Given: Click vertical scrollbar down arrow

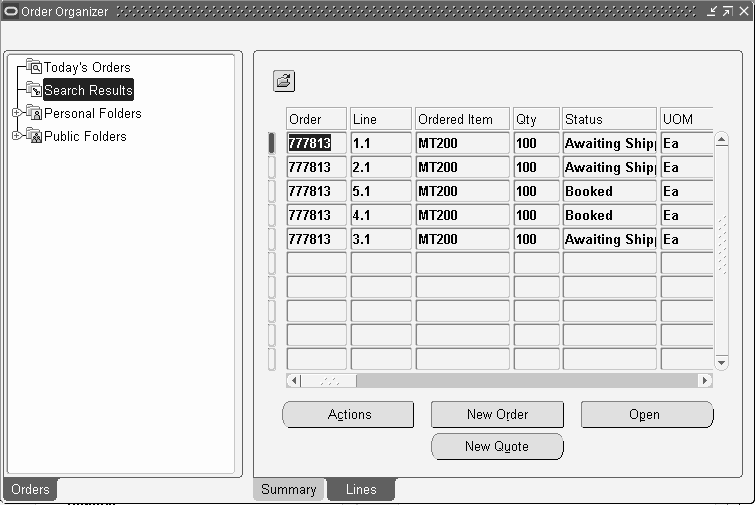Looking at the screenshot, I should (x=721, y=363).
